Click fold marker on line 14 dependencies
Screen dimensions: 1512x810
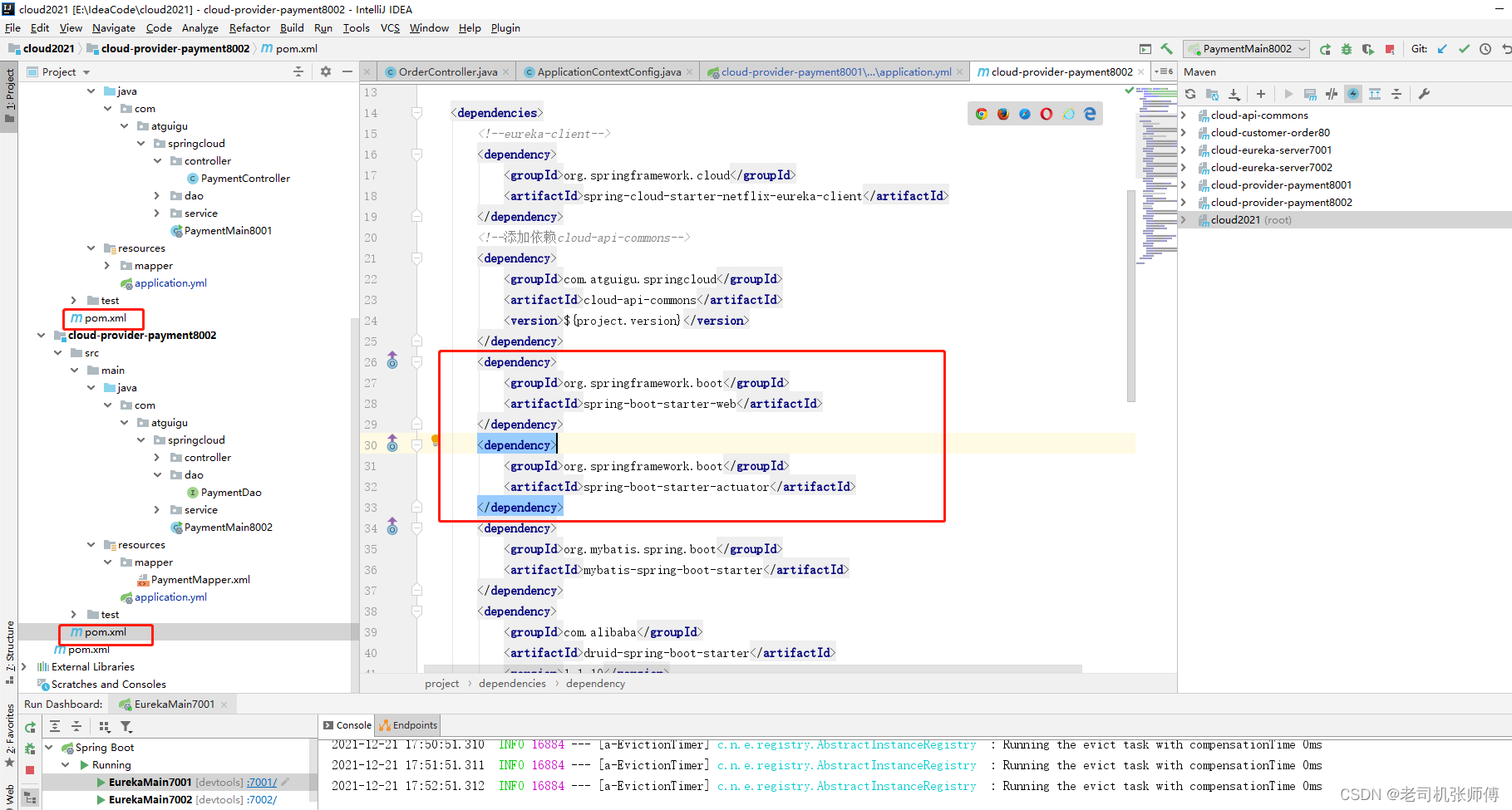[417, 113]
